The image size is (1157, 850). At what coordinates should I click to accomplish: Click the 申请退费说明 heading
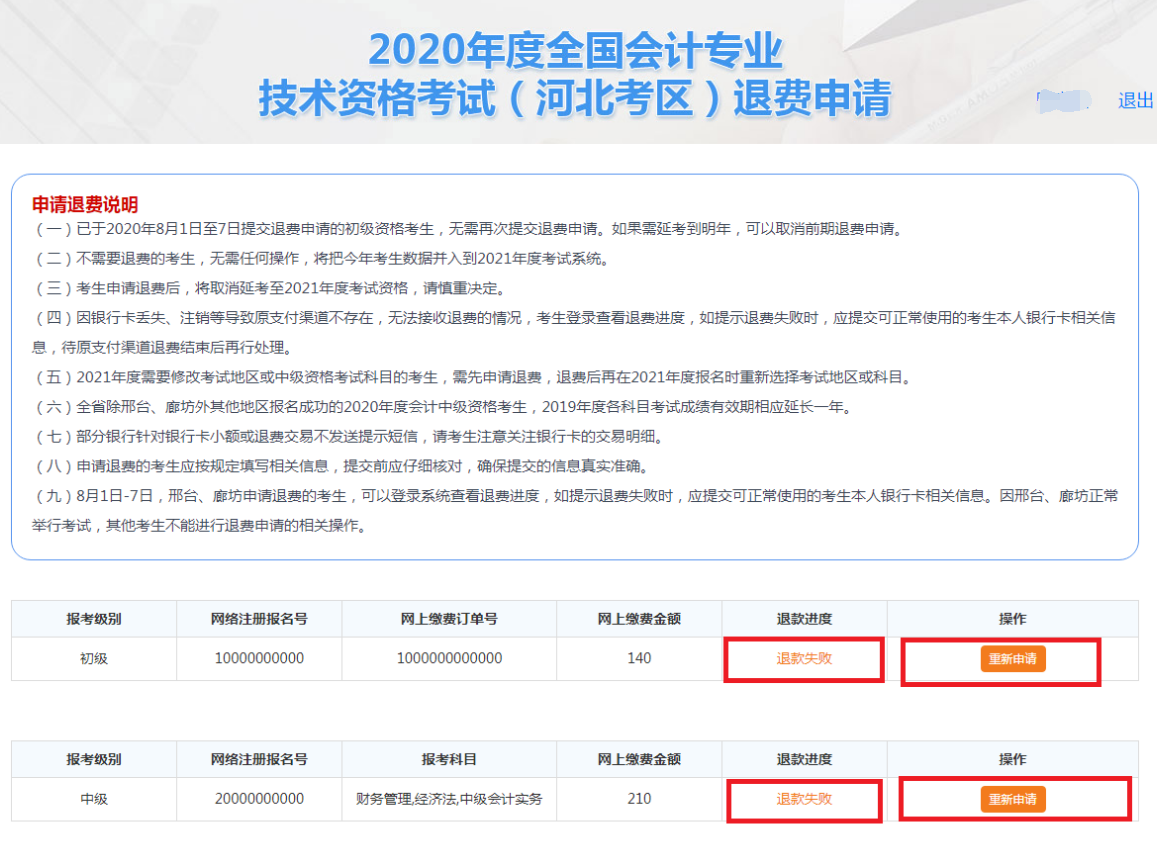click(85, 204)
